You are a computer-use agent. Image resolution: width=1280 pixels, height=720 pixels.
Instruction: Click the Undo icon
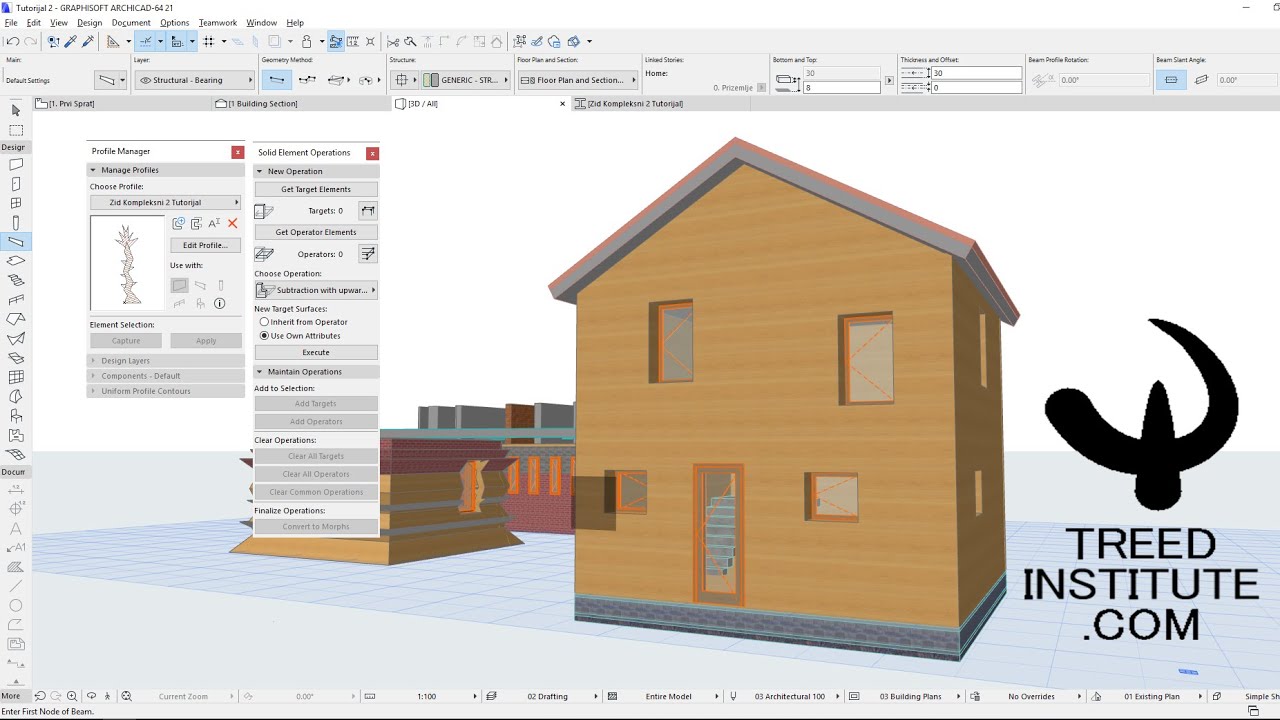pyautogui.click(x=12, y=41)
